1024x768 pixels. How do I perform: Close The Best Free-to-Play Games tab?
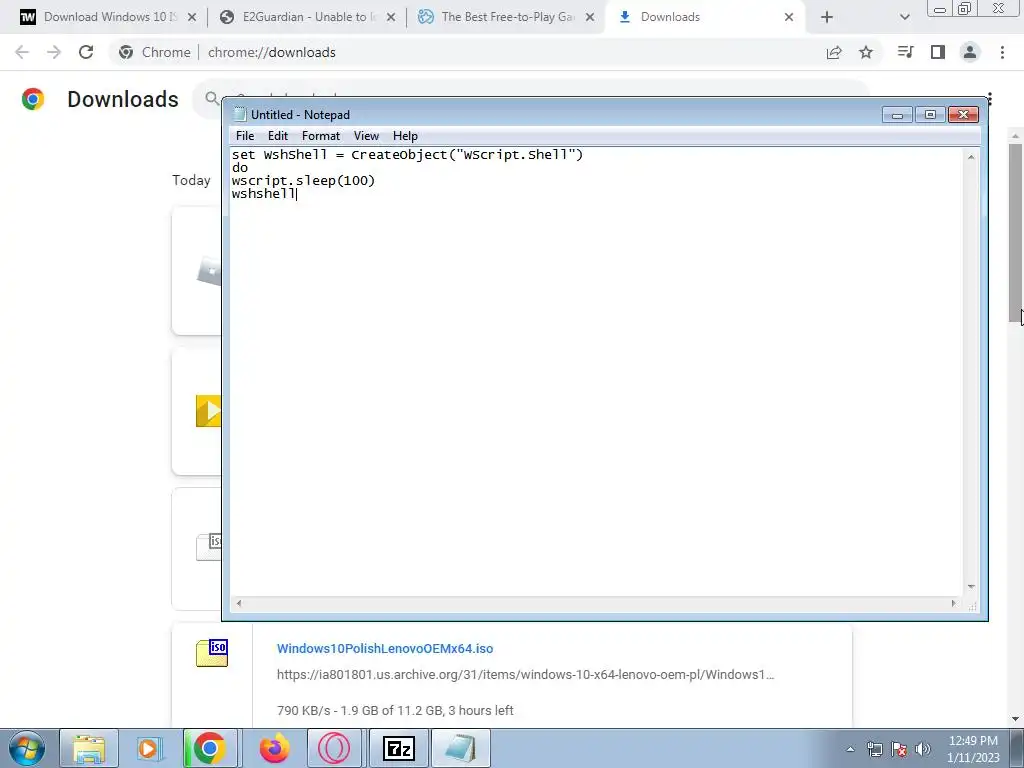(590, 17)
